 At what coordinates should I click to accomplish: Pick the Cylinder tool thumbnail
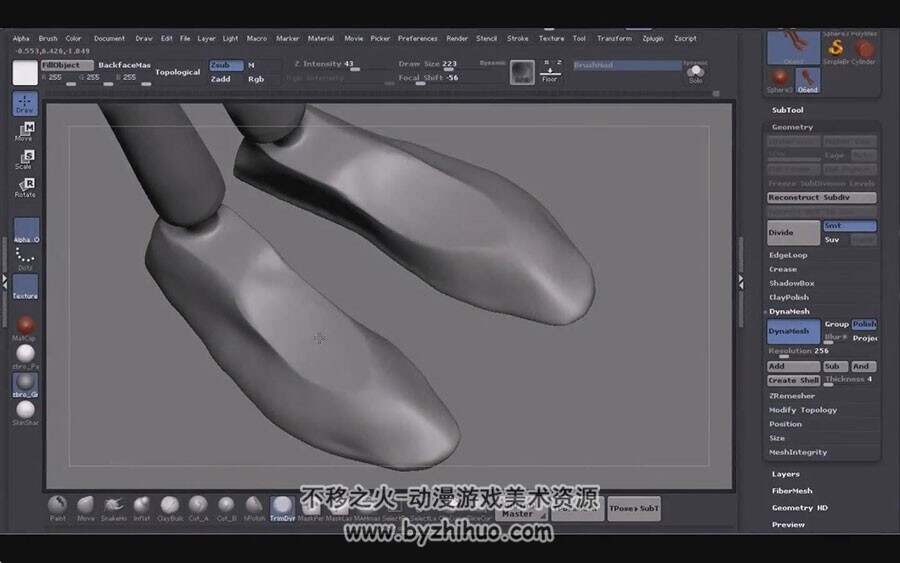click(x=864, y=50)
